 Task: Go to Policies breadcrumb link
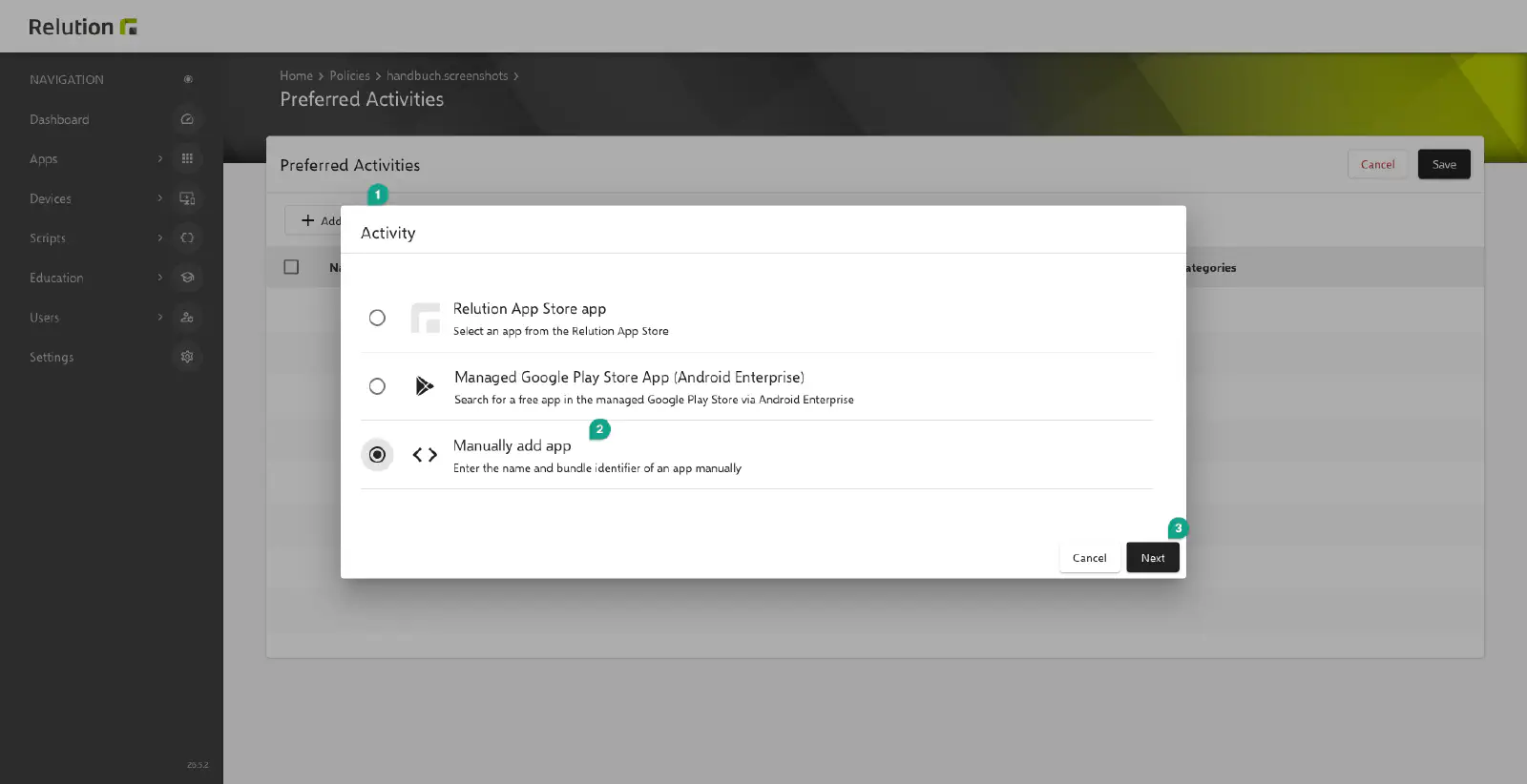pos(349,75)
